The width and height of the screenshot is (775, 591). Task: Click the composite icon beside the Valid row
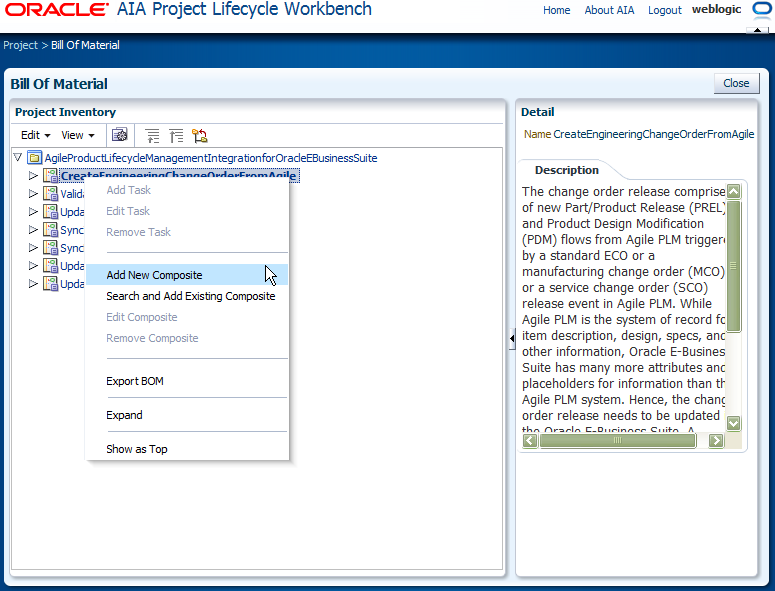pyautogui.click(x=50, y=194)
